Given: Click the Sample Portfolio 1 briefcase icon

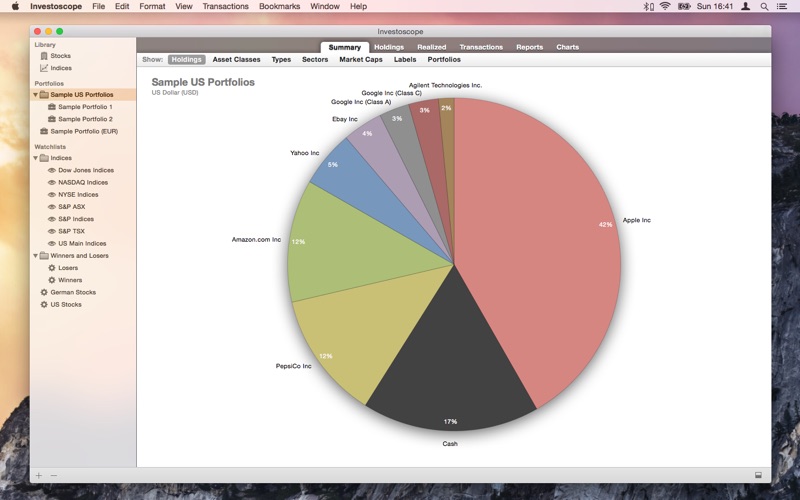Looking at the screenshot, I should (x=52, y=107).
